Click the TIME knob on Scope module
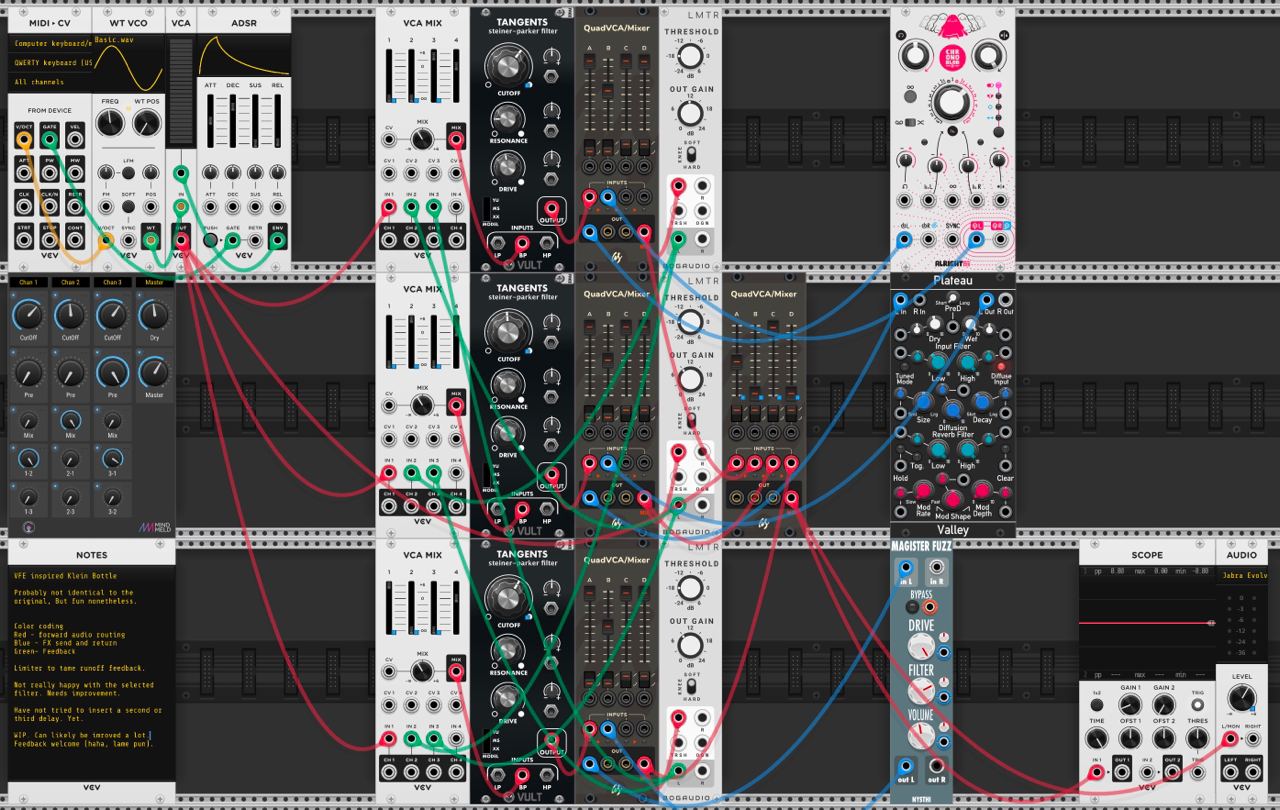 (x=1097, y=738)
